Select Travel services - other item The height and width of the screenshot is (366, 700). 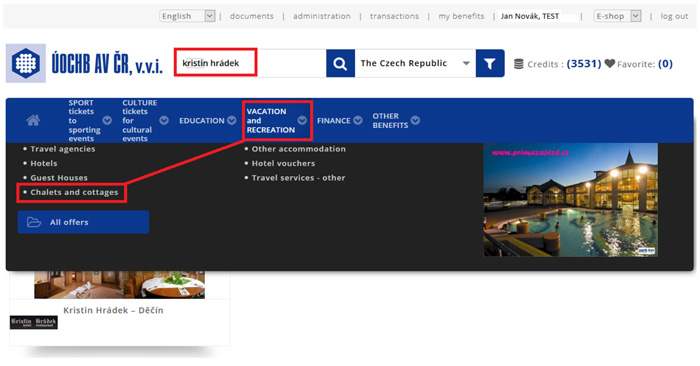point(298,178)
